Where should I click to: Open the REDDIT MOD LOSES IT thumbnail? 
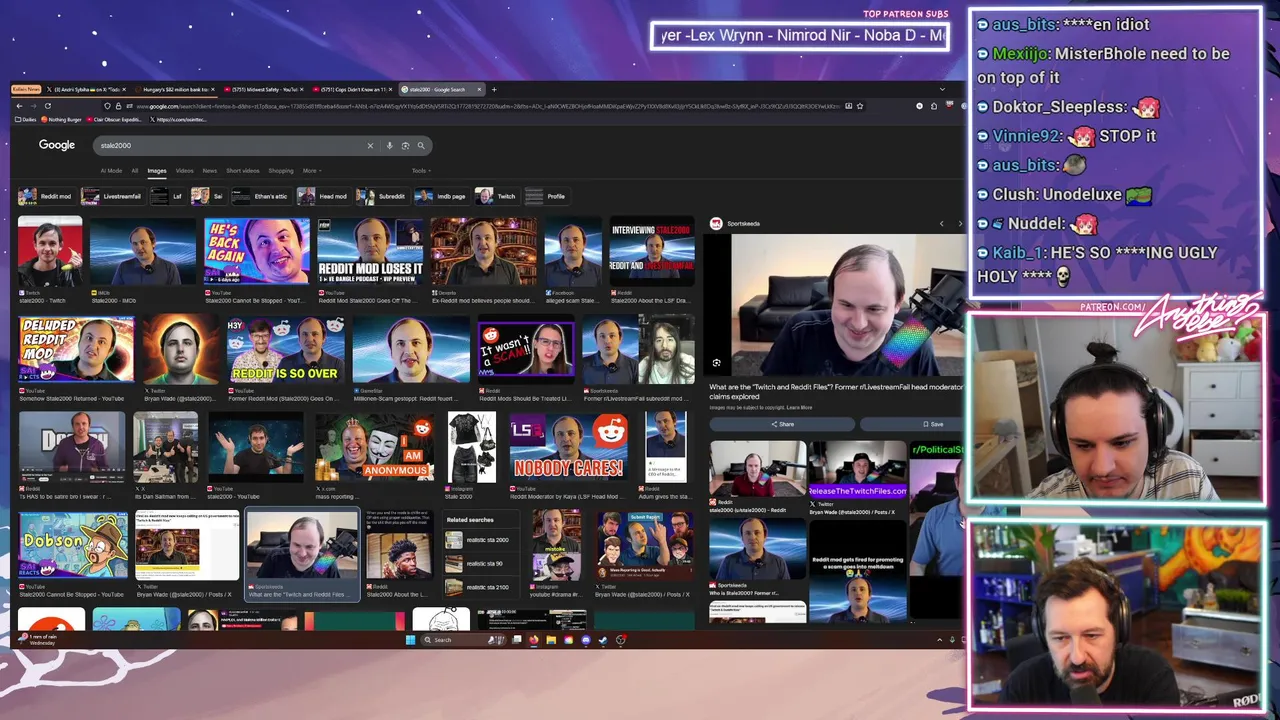click(370, 252)
